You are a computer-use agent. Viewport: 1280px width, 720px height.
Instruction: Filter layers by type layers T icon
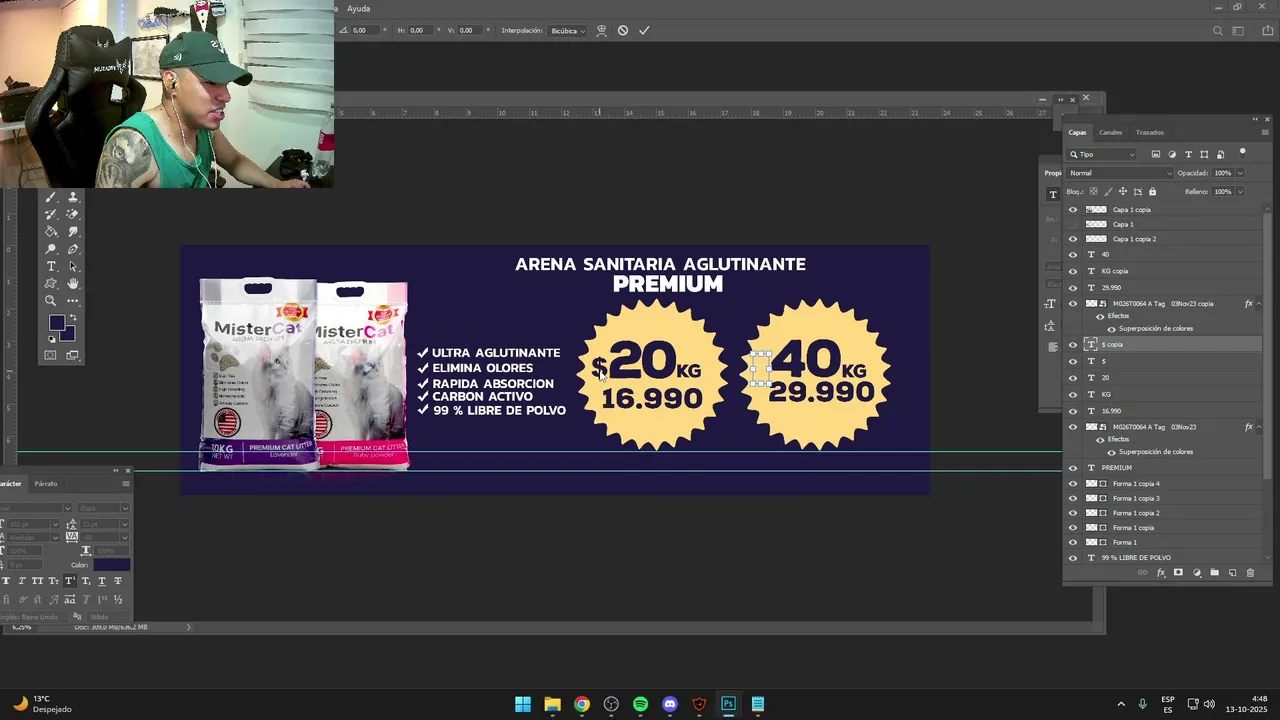(1188, 154)
